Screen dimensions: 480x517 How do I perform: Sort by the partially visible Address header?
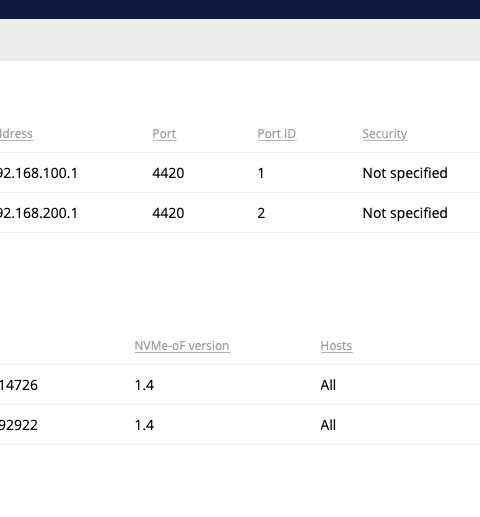coord(16,134)
